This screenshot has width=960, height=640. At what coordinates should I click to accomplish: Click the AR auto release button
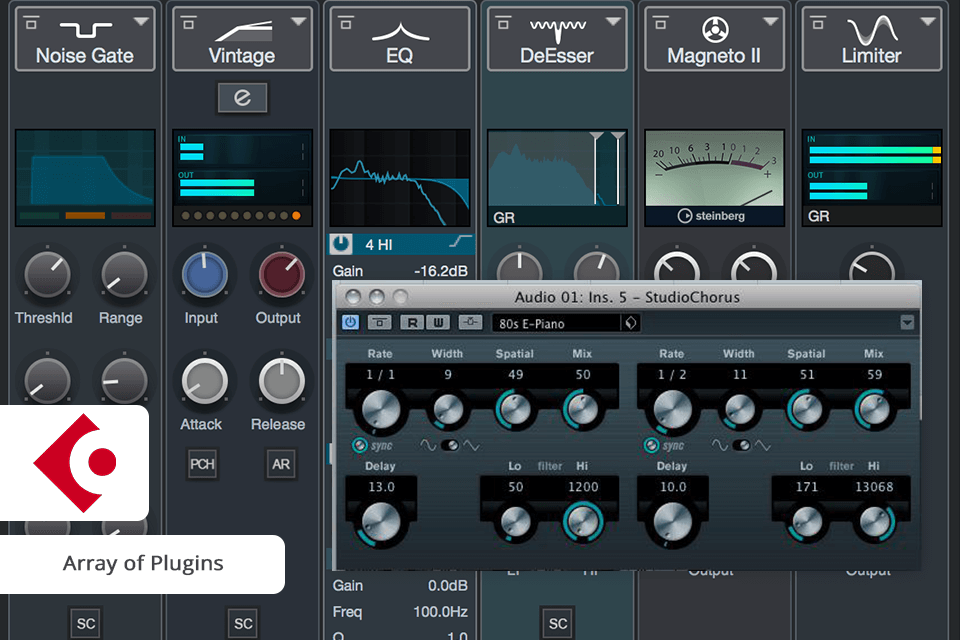(x=281, y=464)
